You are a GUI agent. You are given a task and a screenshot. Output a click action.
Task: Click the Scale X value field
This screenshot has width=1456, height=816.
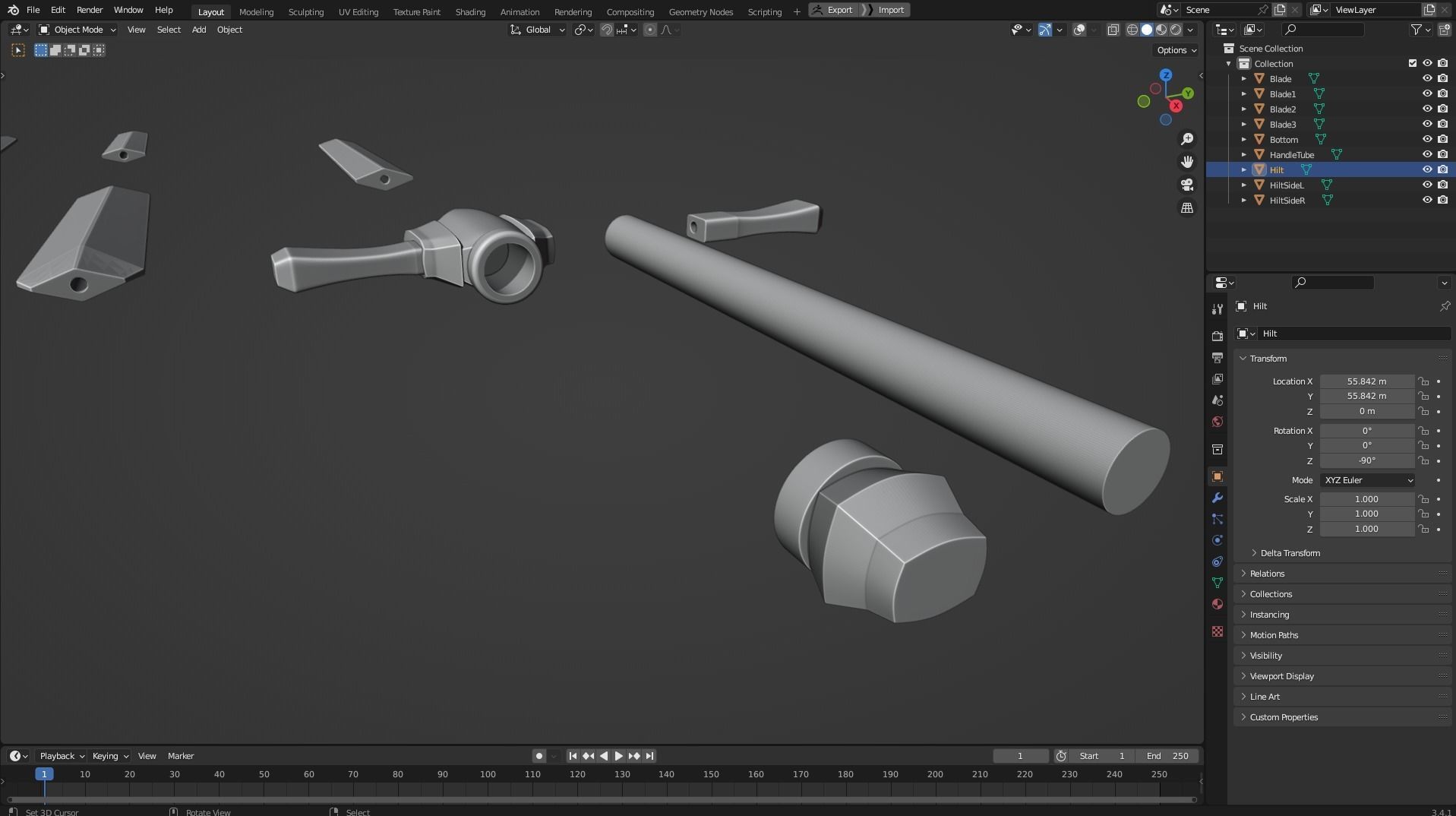tap(1366, 499)
